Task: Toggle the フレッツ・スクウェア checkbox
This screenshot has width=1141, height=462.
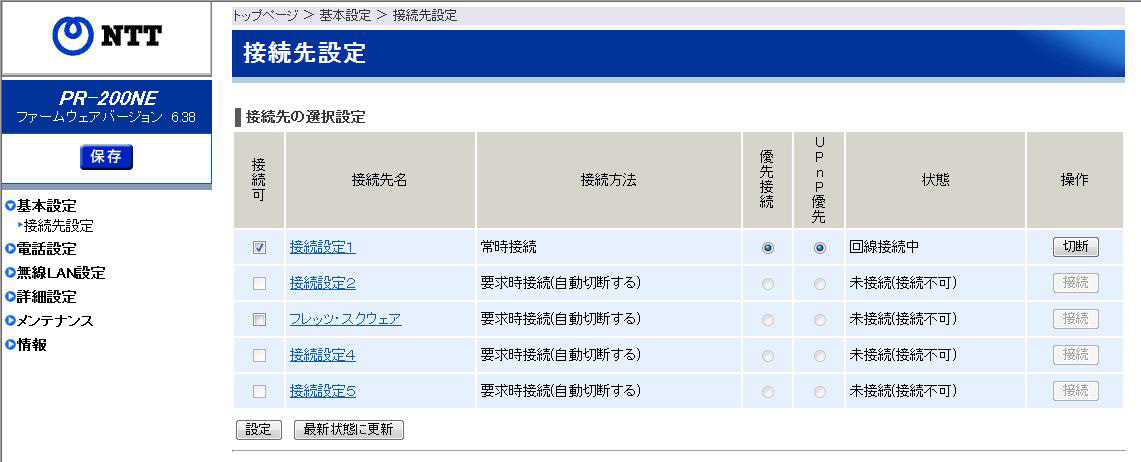Action: (260, 320)
